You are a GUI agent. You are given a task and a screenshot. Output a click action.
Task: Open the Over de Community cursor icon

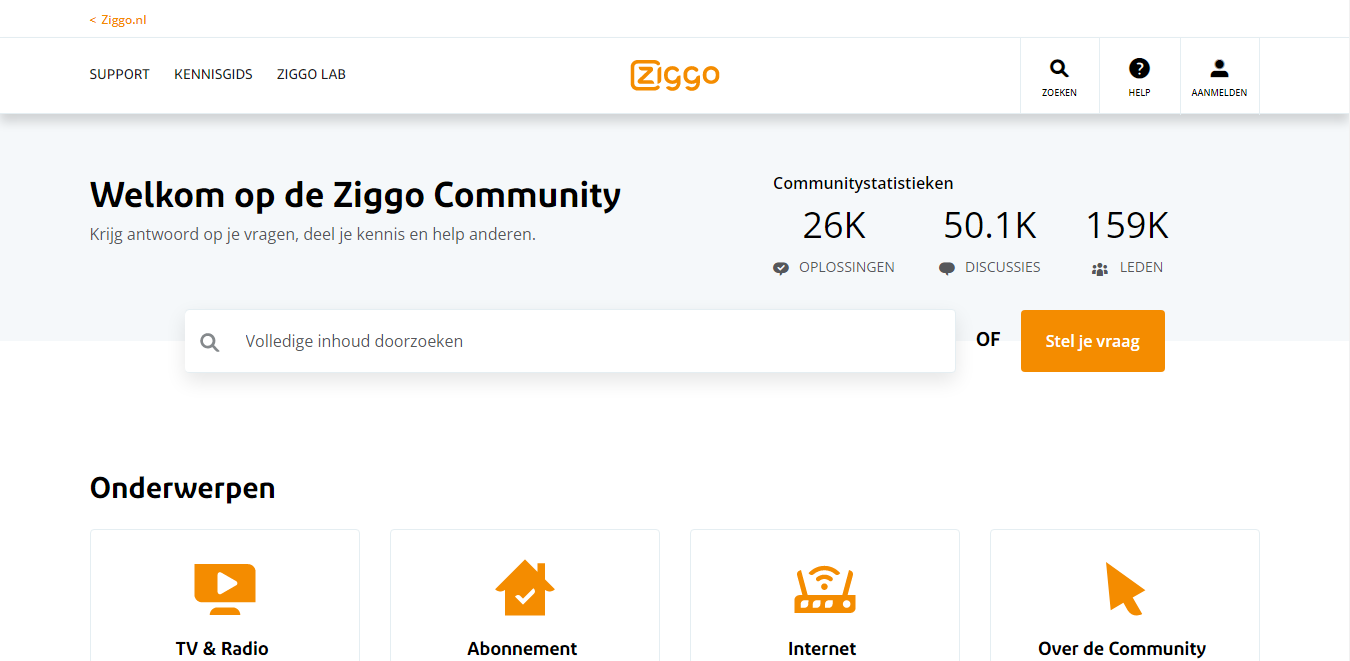(x=1124, y=589)
